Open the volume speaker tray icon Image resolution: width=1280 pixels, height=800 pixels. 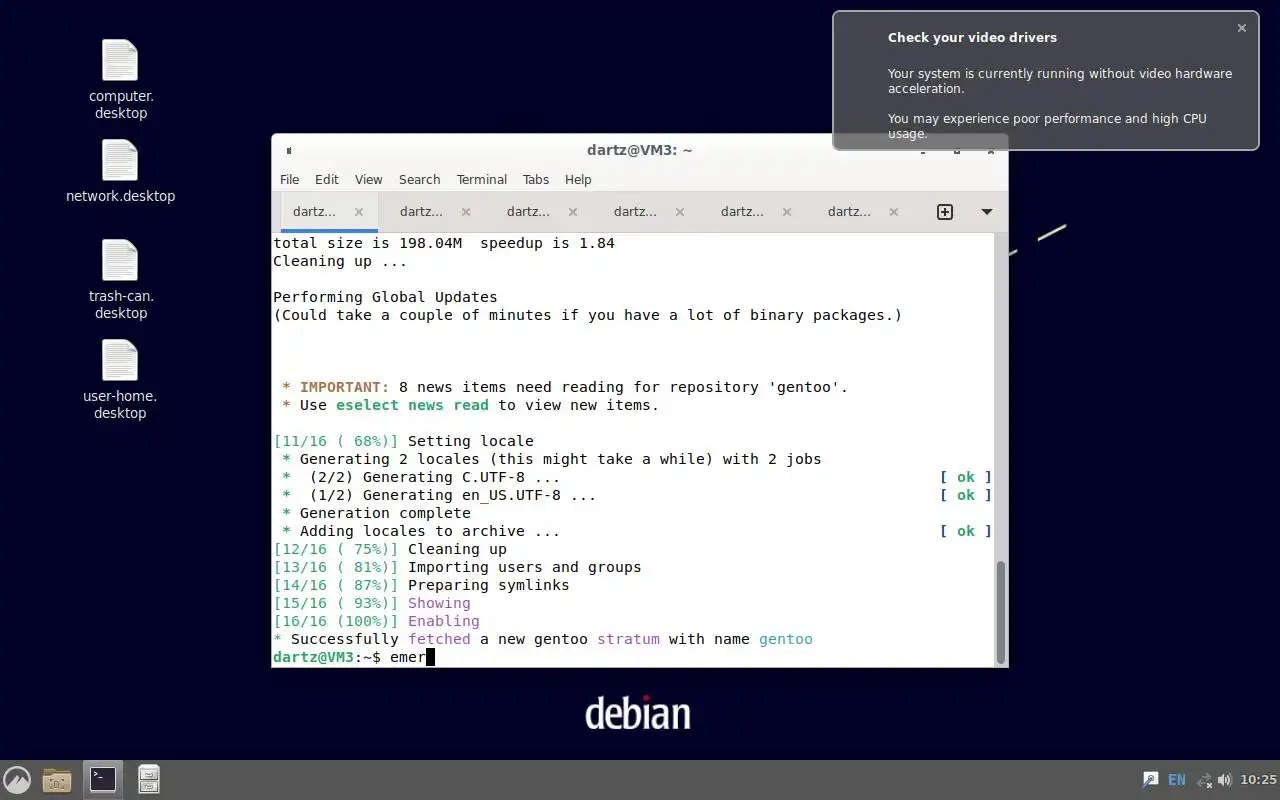(x=1224, y=779)
